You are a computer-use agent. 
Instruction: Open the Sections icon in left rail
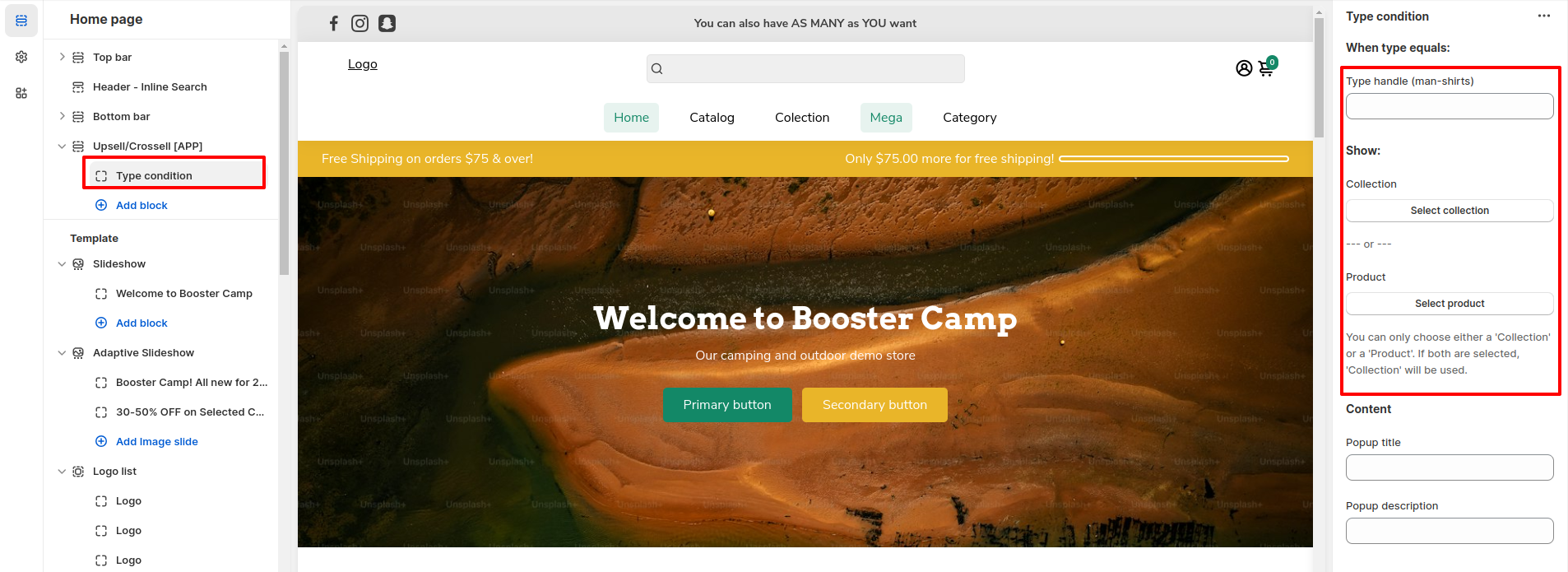[21, 21]
